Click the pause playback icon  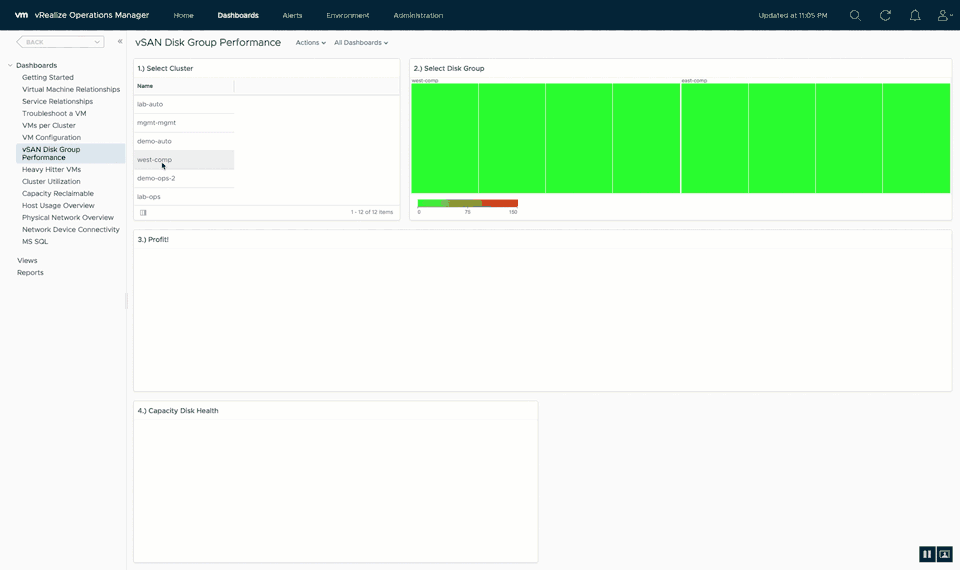click(x=927, y=554)
